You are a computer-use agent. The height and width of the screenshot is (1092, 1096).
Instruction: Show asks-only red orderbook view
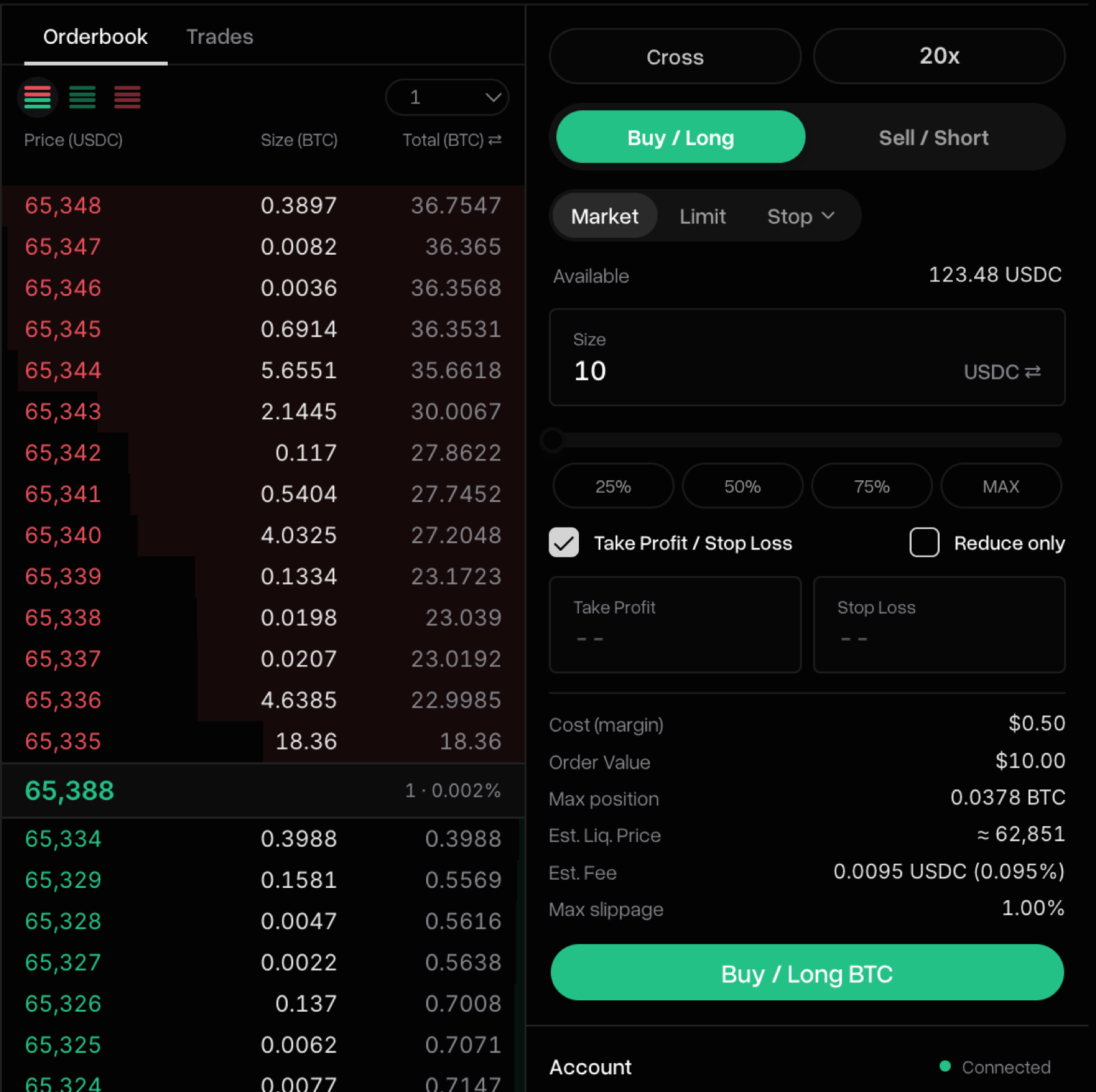pyautogui.click(x=127, y=97)
